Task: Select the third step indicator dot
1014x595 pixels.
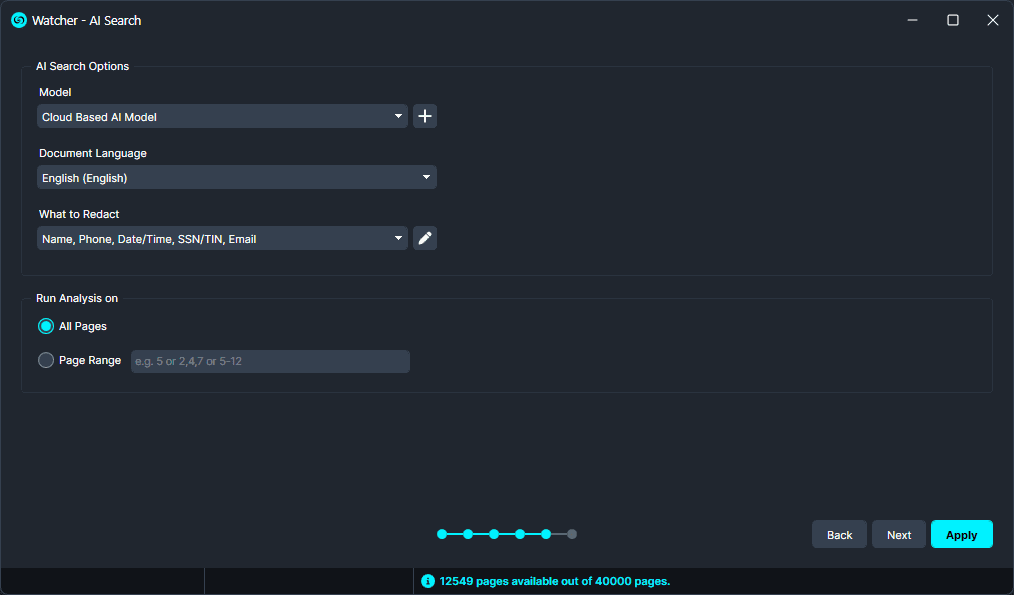Action: point(494,534)
